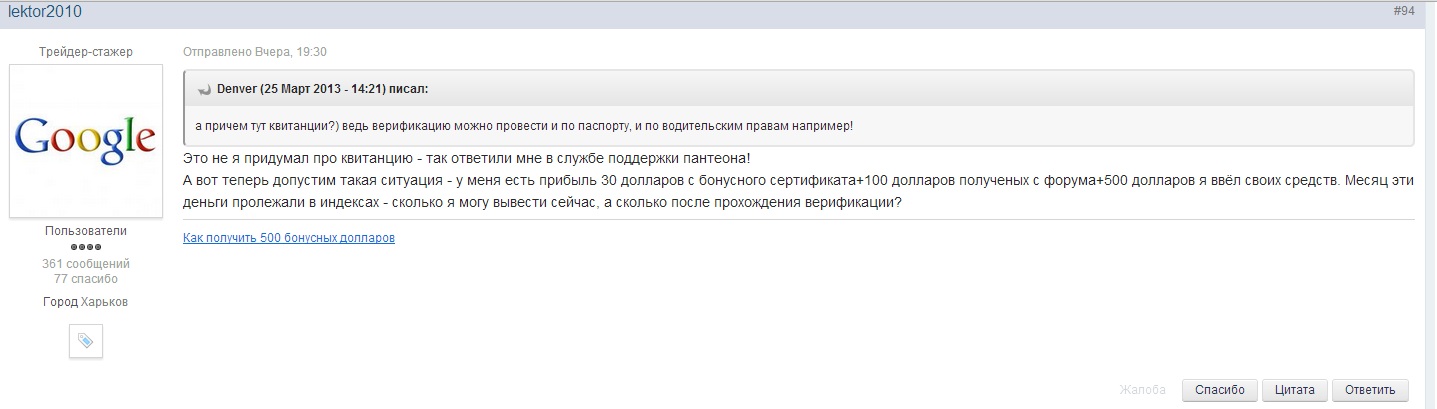This screenshot has width=1437, height=409.
Task: Click the post body text about пантеона
Action: (x=467, y=160)
